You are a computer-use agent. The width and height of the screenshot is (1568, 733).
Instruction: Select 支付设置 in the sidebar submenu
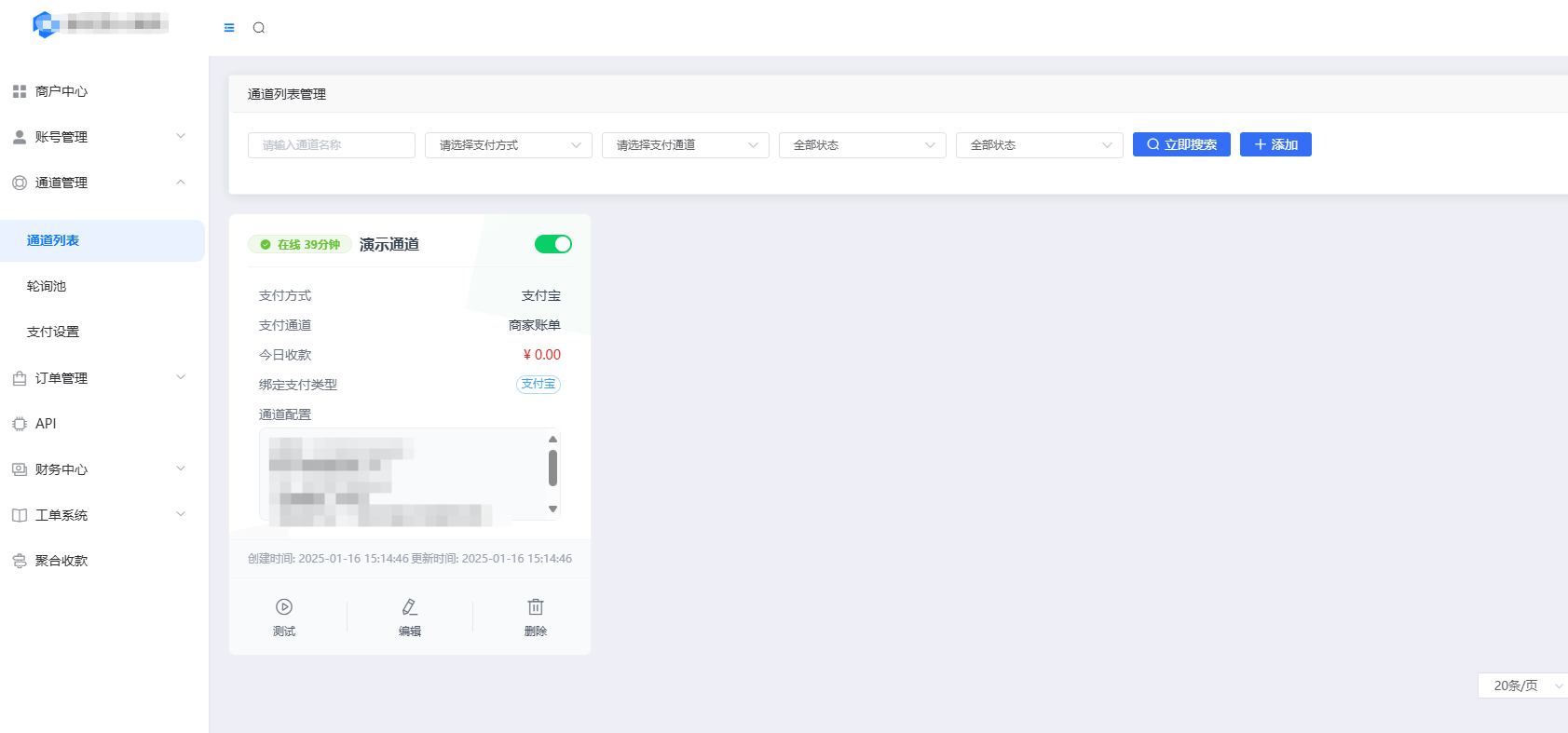pos(53,332)
